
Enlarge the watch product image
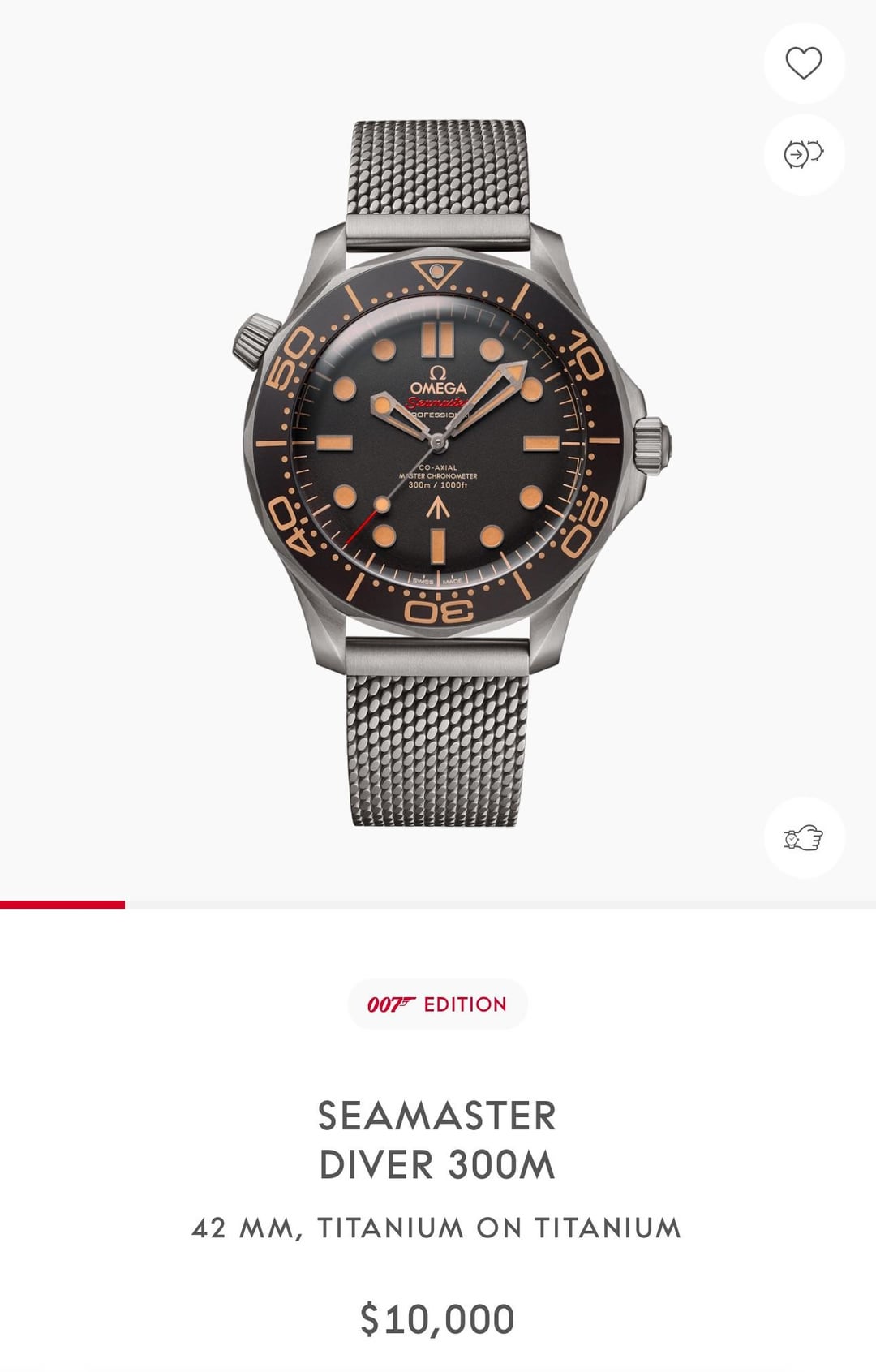pos(438,473)
